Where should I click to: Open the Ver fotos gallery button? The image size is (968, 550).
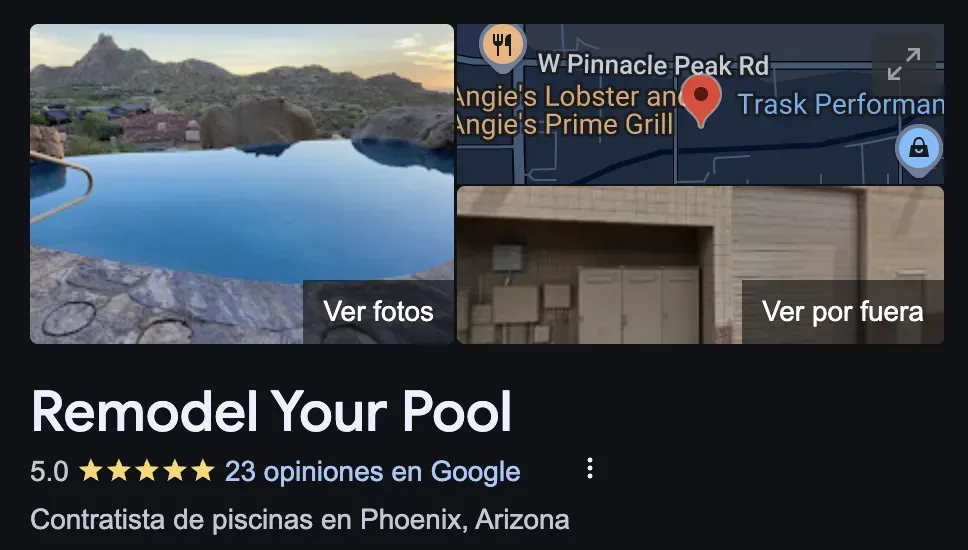pyautogui.click(x=378, y=312)
